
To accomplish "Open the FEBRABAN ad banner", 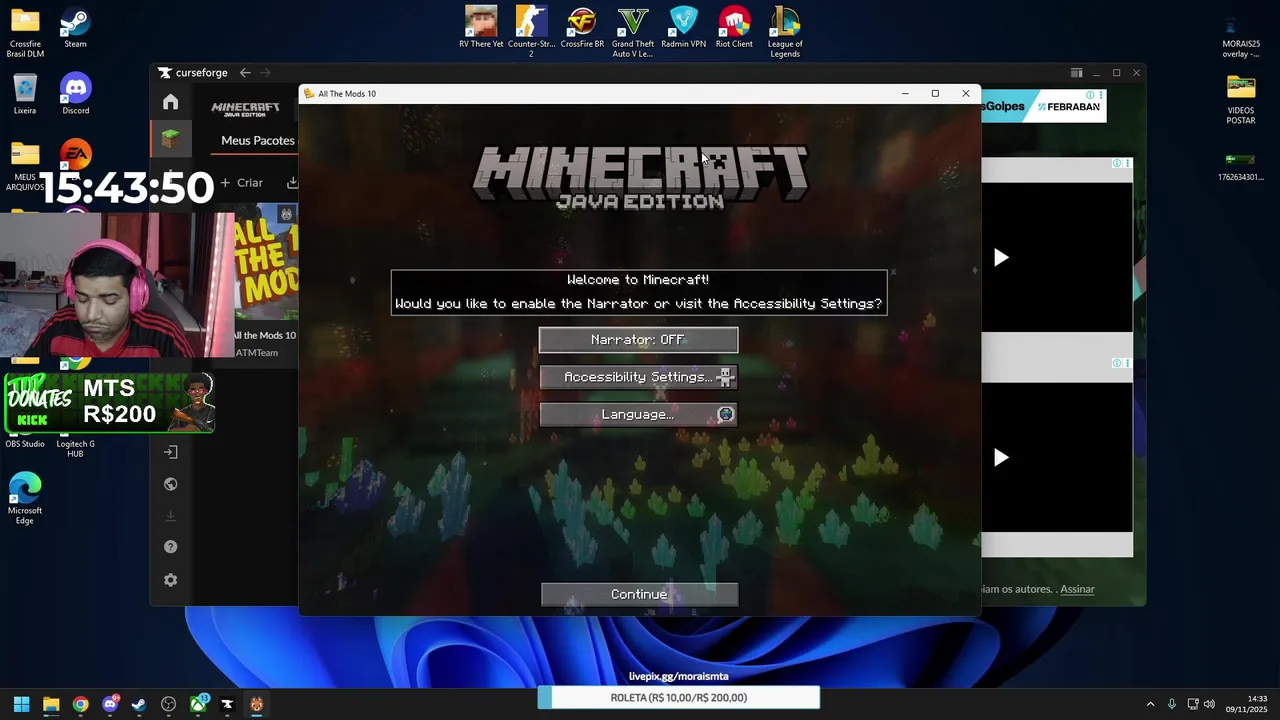I will click(x=1043, y=107).
